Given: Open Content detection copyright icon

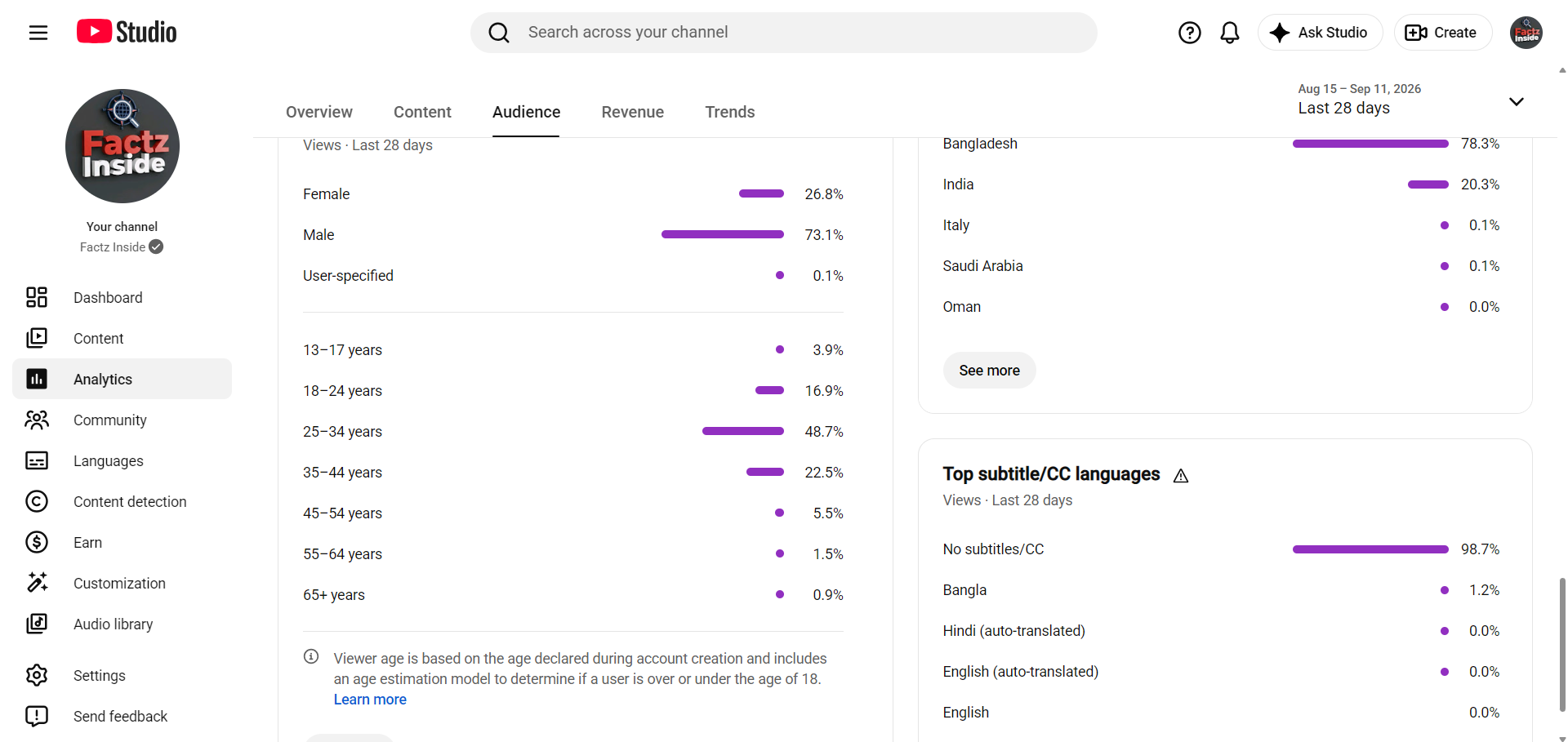Looking at the screenshot, I should [x=37, y=501].
